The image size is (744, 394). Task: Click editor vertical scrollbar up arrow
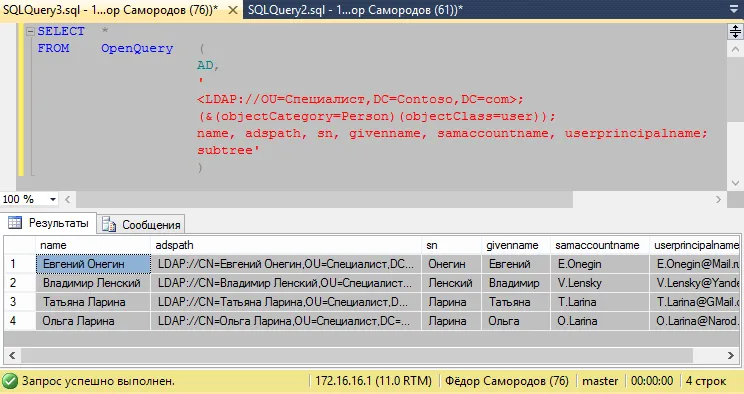coord(735,49)
